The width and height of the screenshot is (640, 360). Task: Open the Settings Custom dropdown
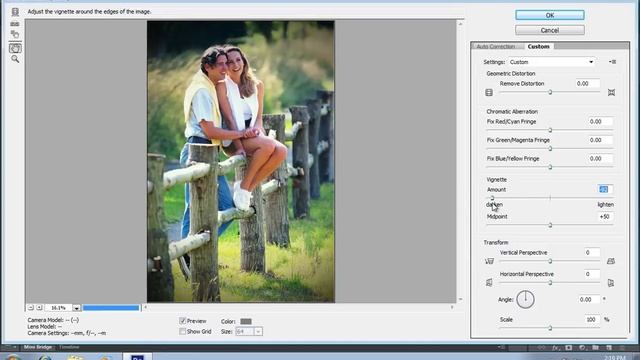click(x=551, y=62)
